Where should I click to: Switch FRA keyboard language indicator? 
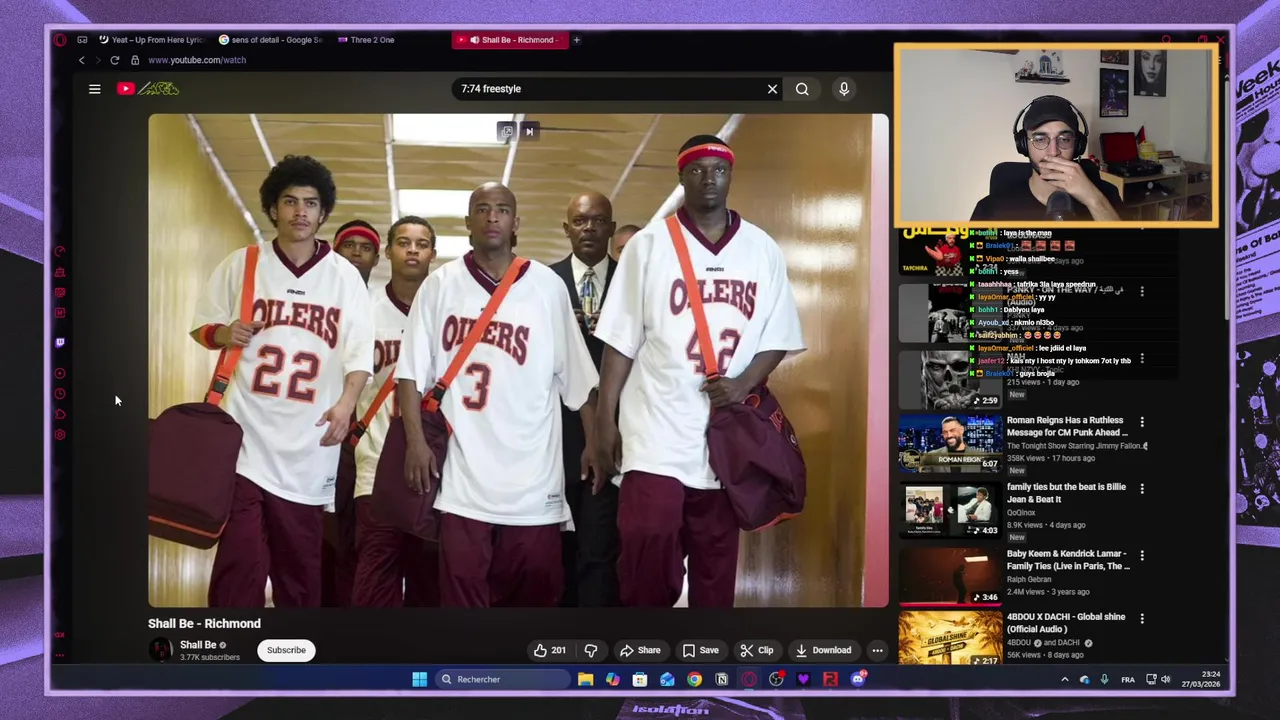[x=1128, y=680]
